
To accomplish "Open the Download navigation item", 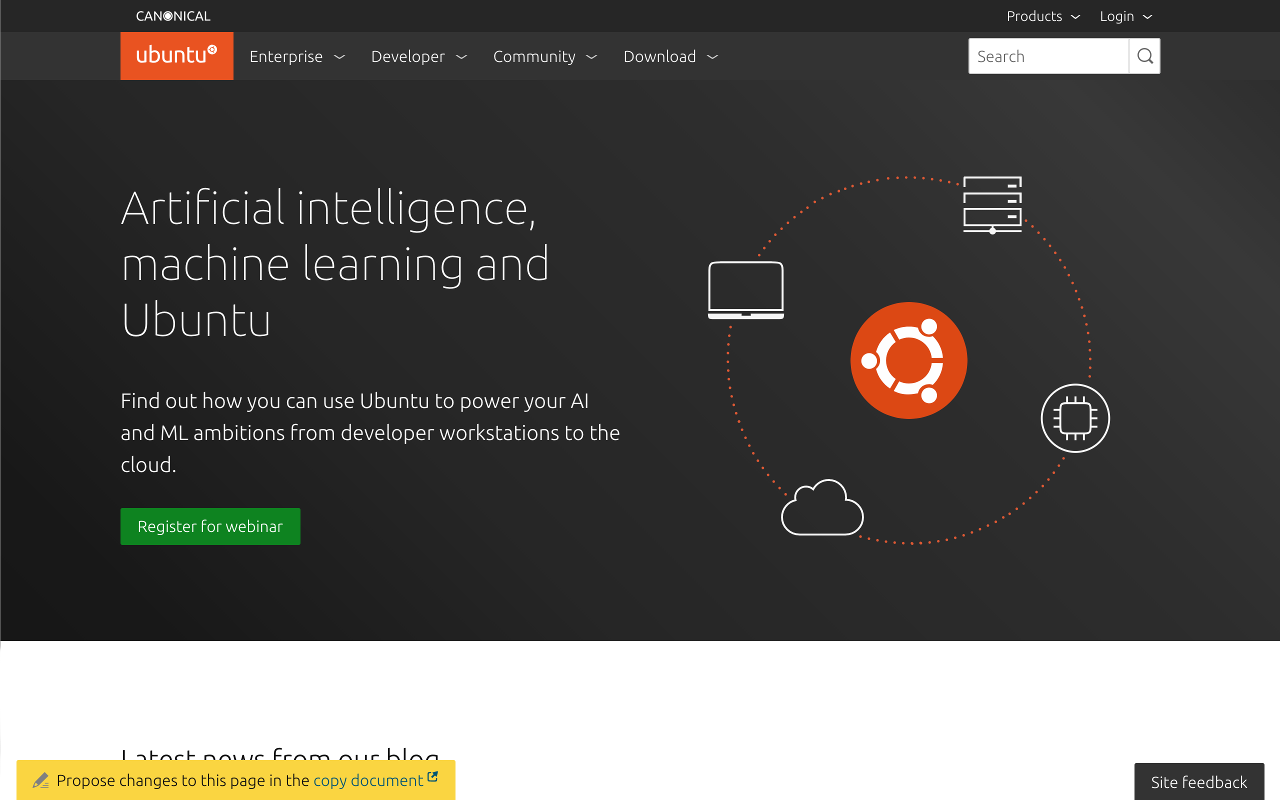I will (671, 56).
